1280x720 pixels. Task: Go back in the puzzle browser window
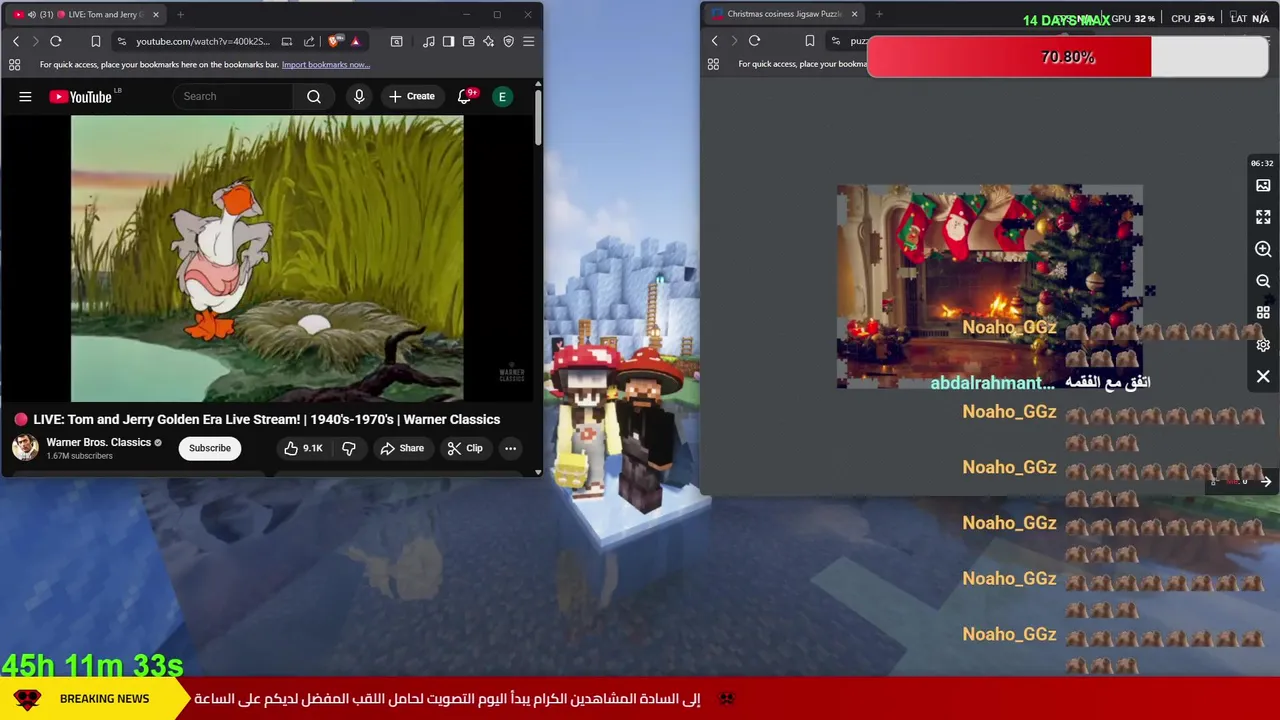(x=714, y=40)
